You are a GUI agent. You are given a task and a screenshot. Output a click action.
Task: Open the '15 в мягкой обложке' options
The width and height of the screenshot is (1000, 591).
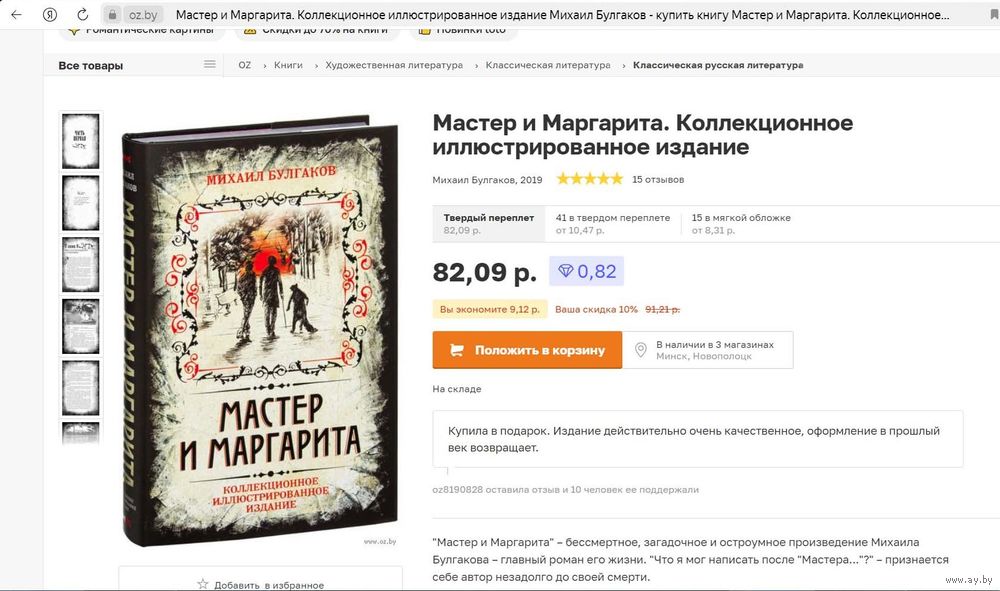point(741,223)
